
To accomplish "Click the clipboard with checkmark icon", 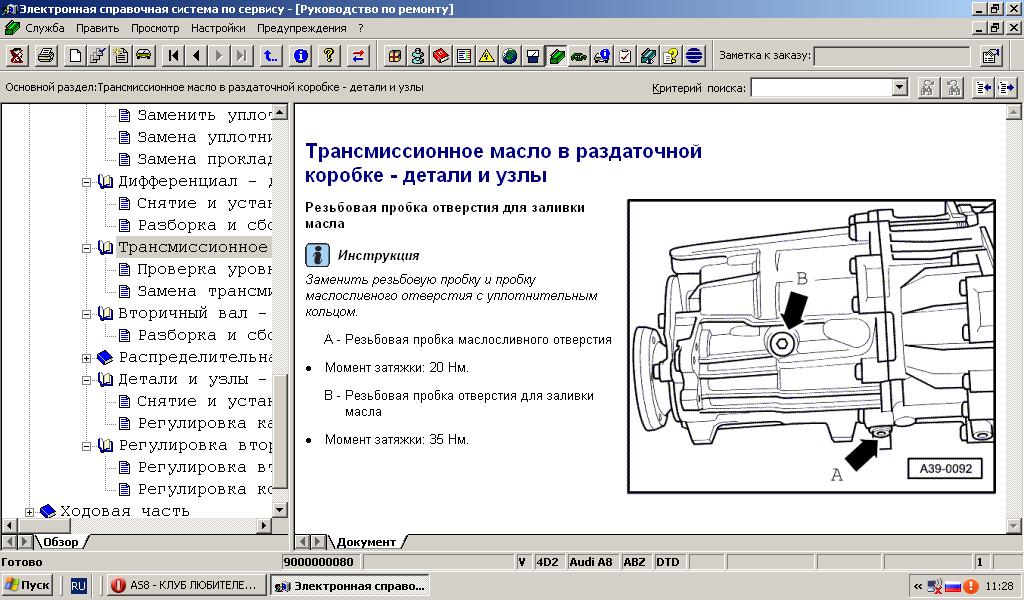I will (x=625, y=56).
